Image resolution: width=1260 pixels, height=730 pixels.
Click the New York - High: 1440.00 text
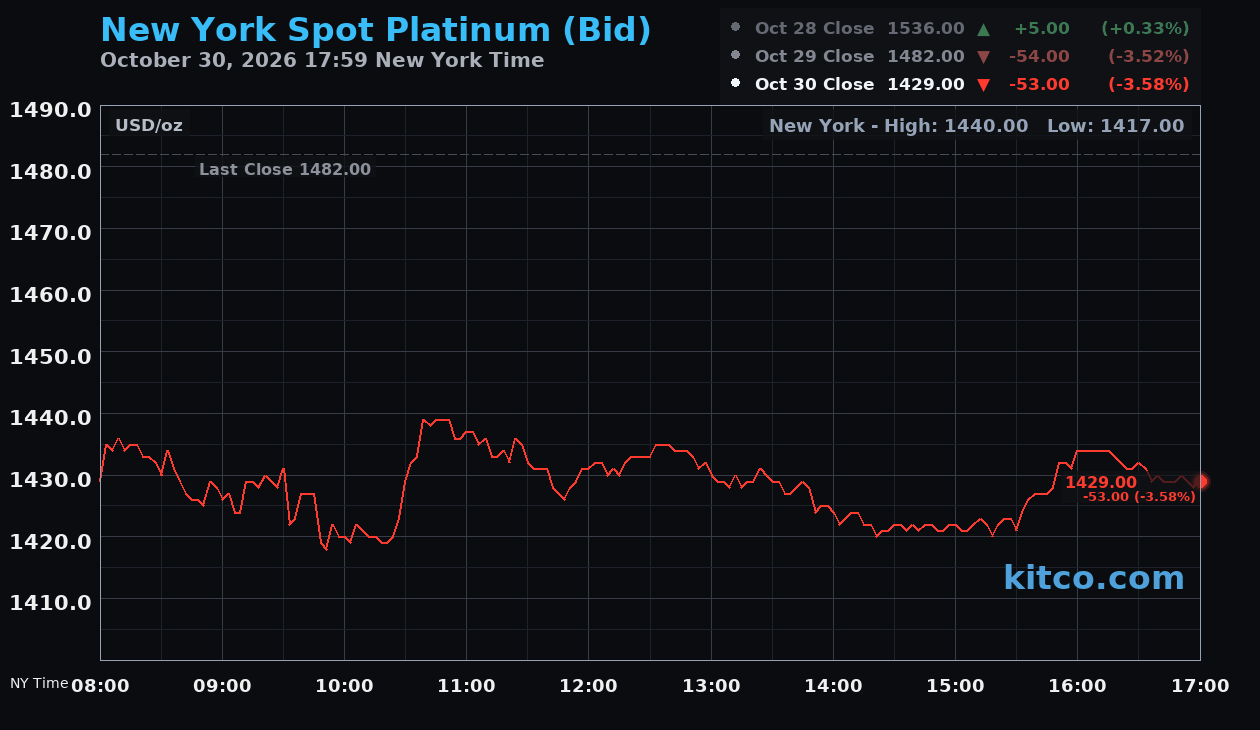point(899,125)
